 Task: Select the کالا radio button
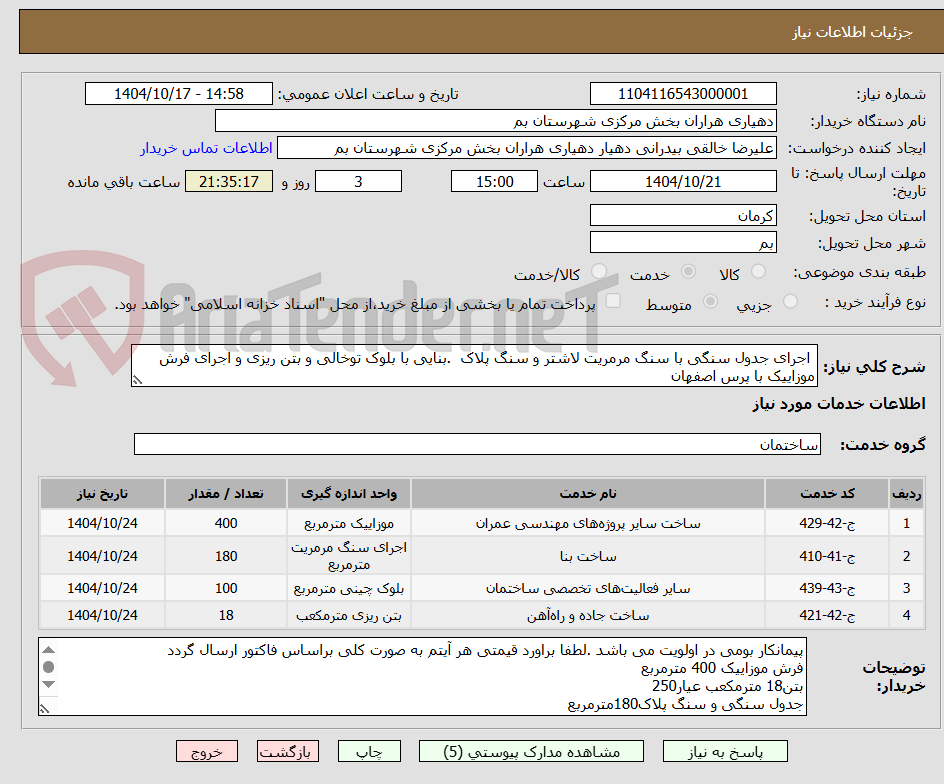coord(758,272)
